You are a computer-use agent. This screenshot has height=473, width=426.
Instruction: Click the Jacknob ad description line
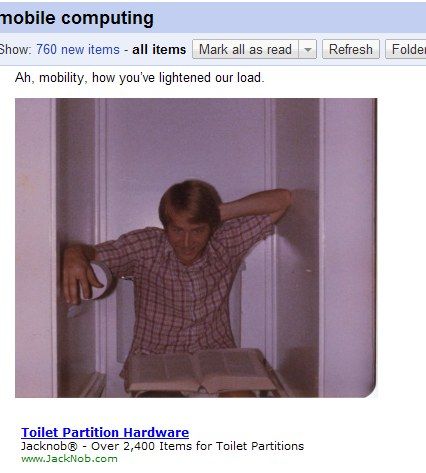coord(162,446)
